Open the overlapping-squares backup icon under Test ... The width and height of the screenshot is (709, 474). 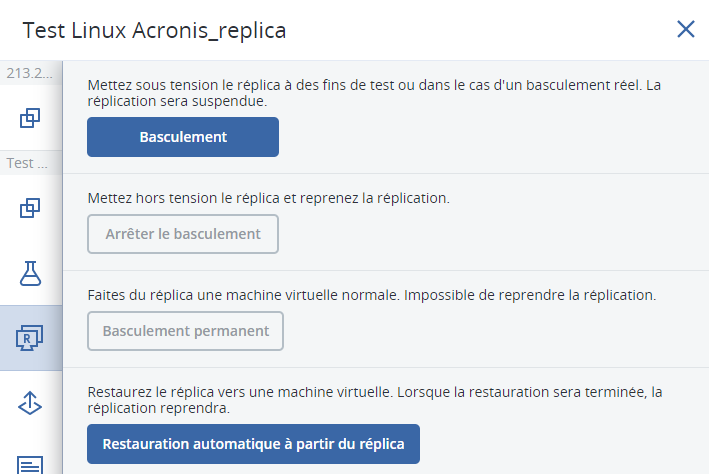click(30, 208)
